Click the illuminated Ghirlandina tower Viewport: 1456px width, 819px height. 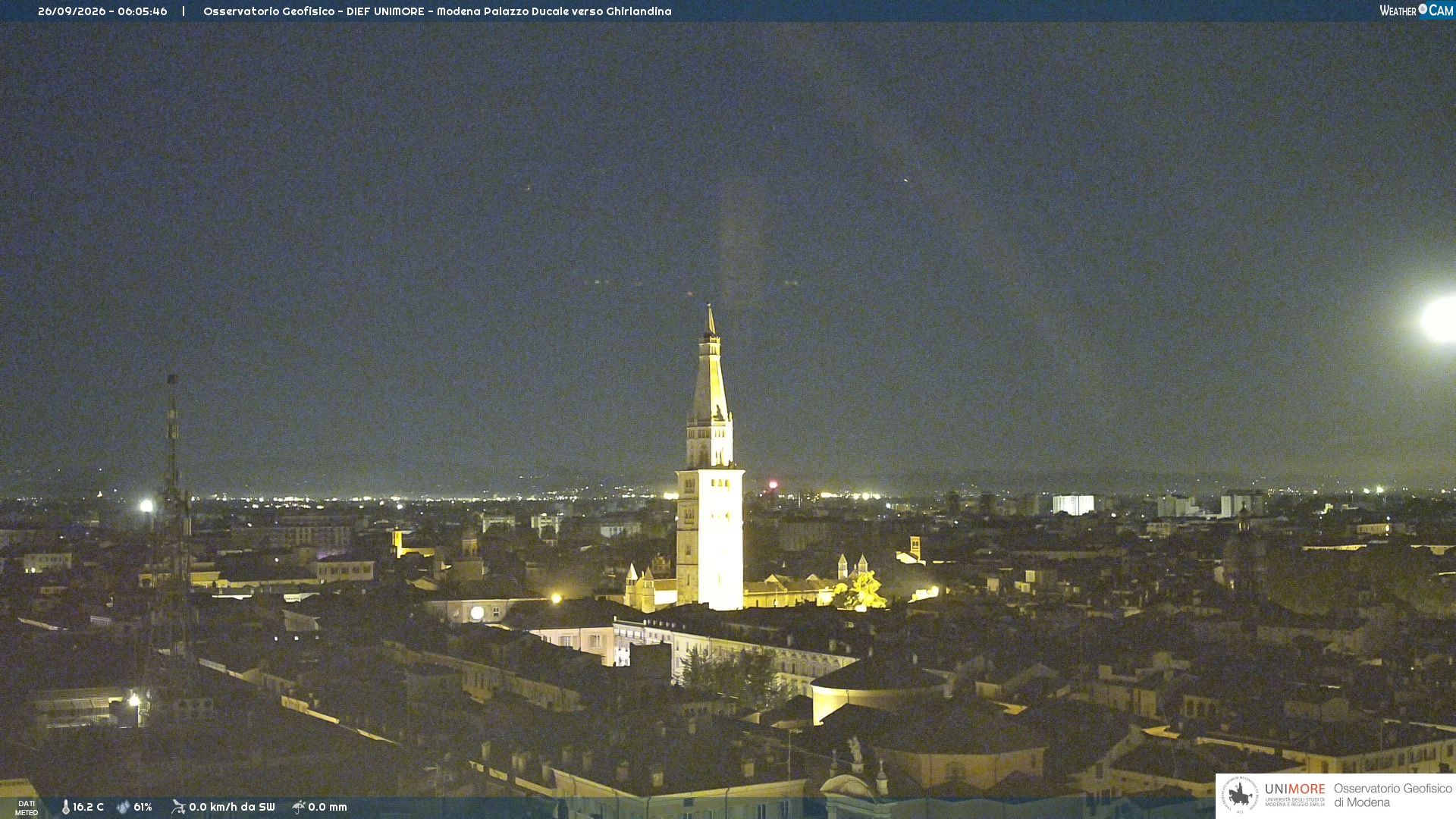coord(710,463)
